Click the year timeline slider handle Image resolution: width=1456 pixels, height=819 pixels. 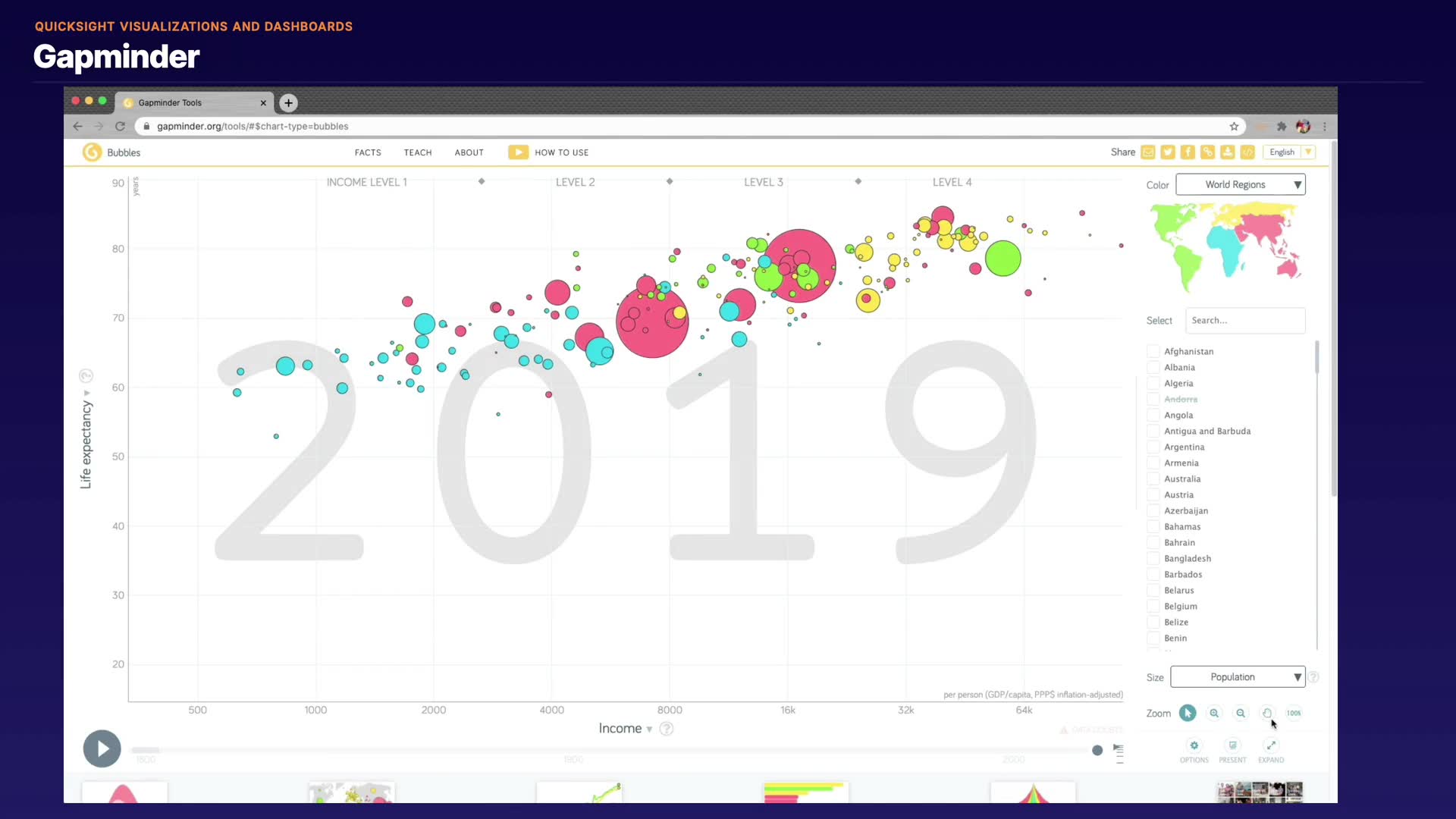point(1097,750)
